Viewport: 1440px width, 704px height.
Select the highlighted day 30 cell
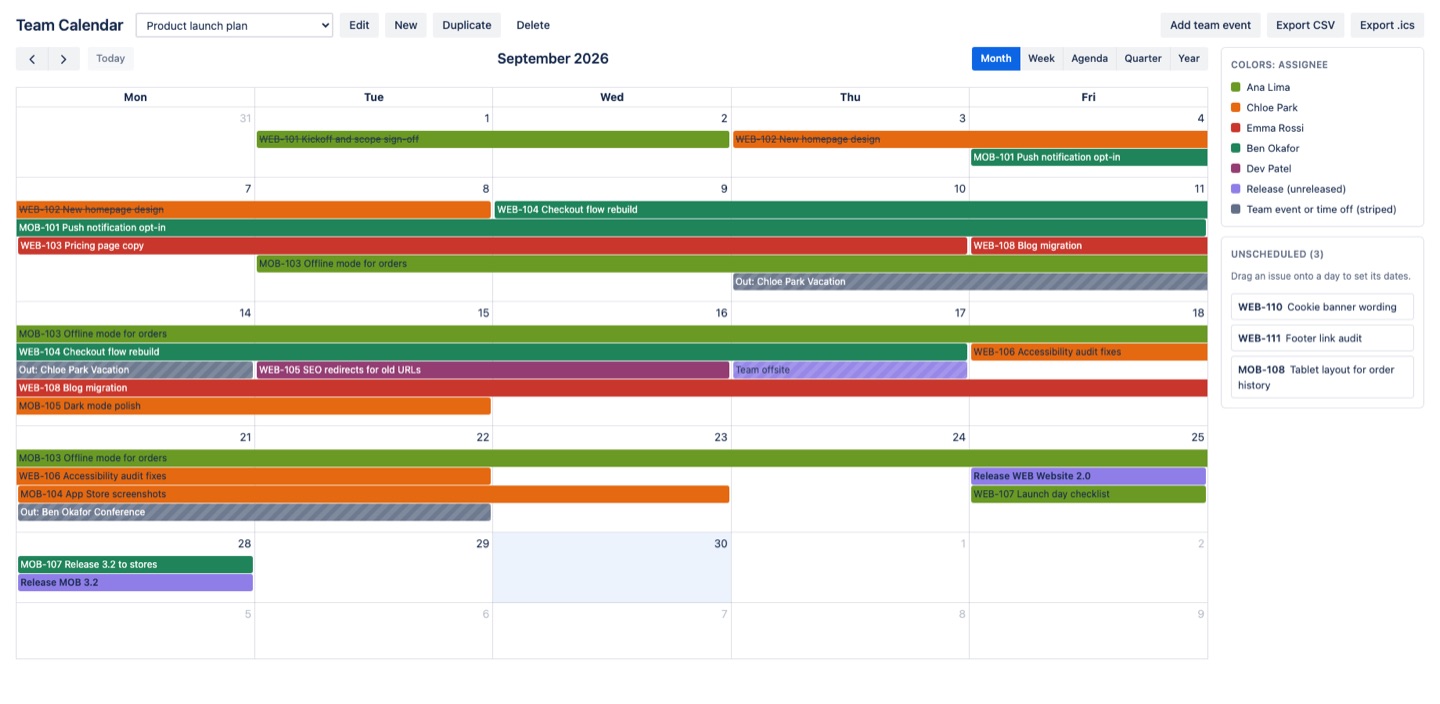coord(612,567)
